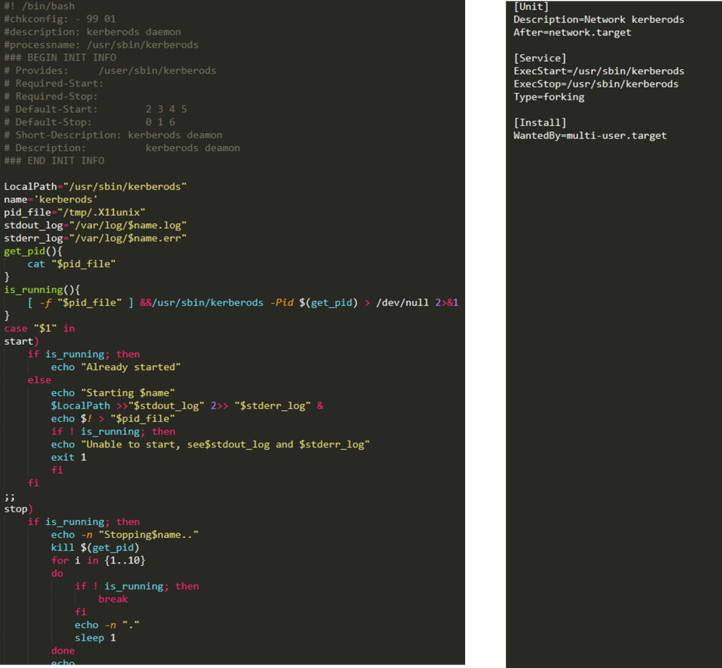Screen dimensions: 722x668
Task: Click the '# Default-Start: 2 3 4 5' line
Action: (95, 109)
